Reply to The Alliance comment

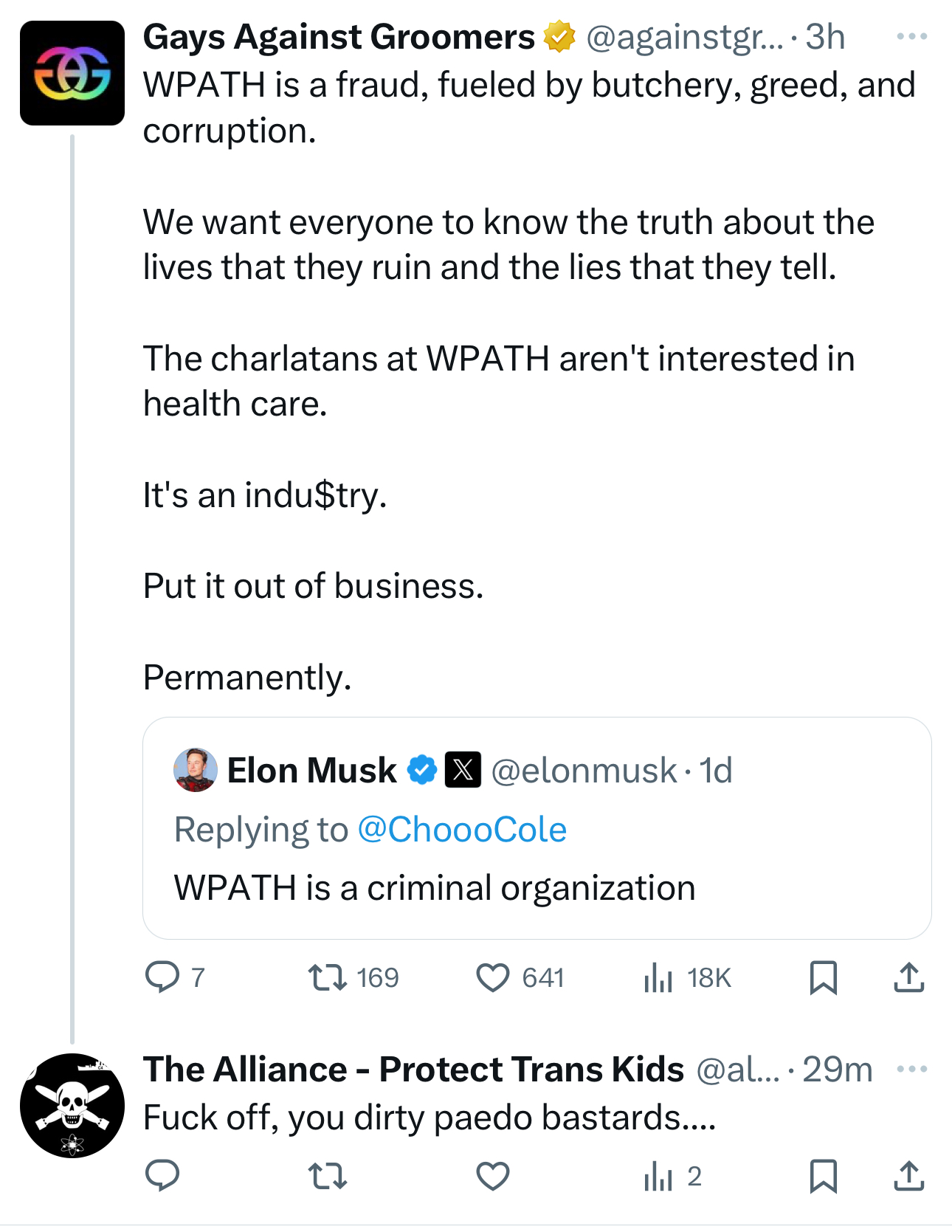point(162,1175)
